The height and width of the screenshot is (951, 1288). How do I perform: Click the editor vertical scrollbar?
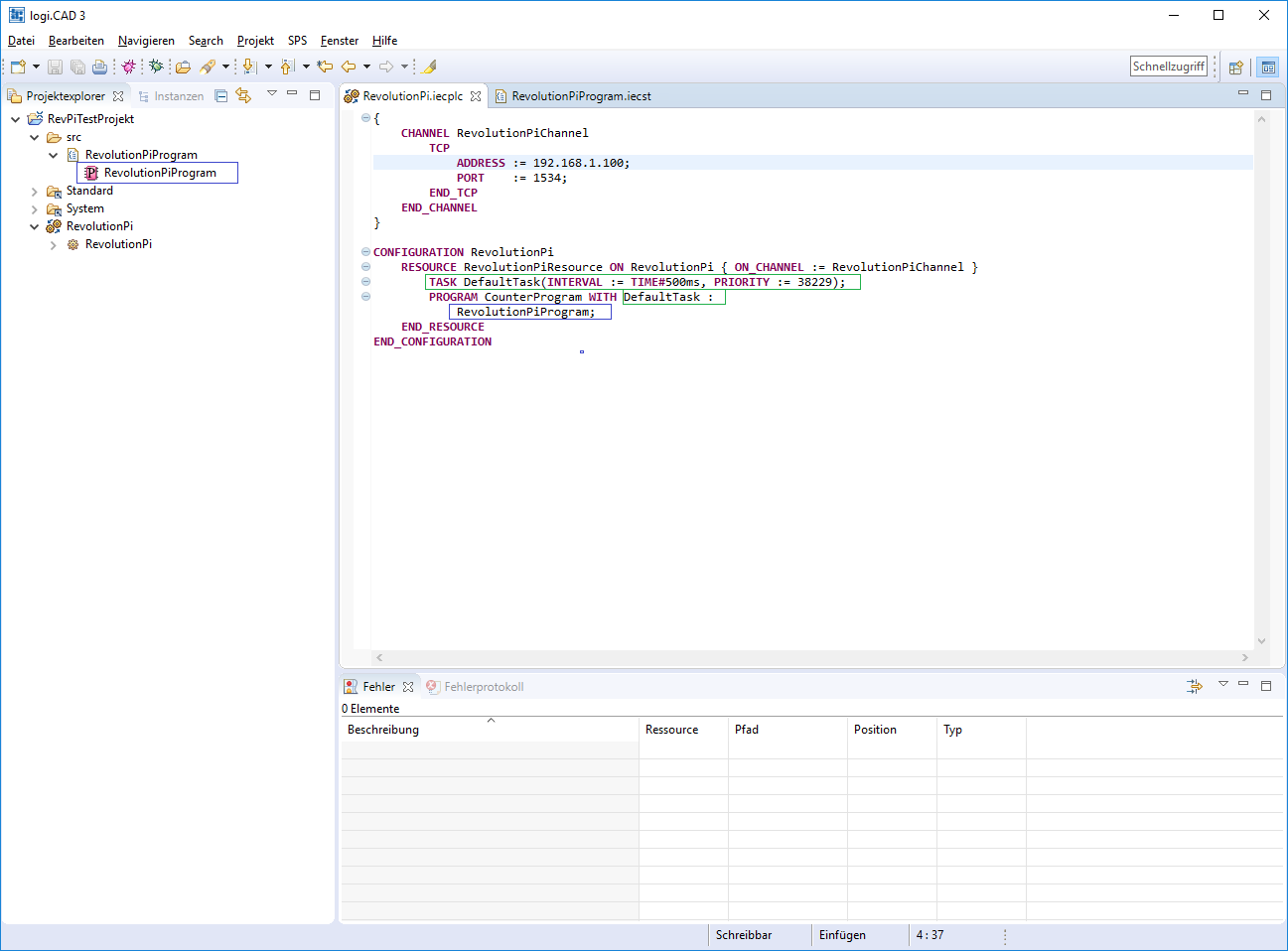[x=1262, y=380]
